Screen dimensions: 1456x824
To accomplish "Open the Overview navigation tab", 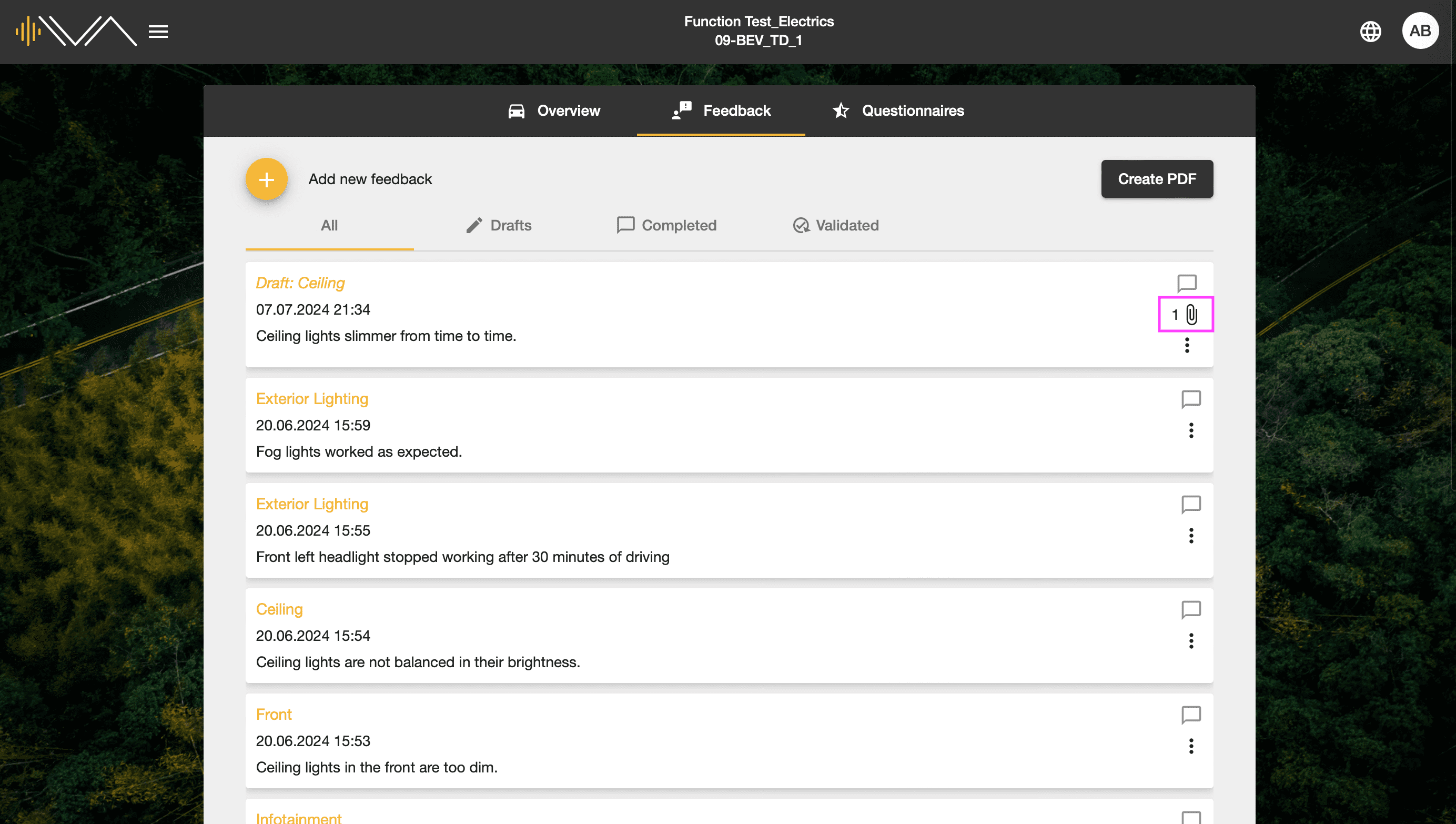I will coord(553,110).
